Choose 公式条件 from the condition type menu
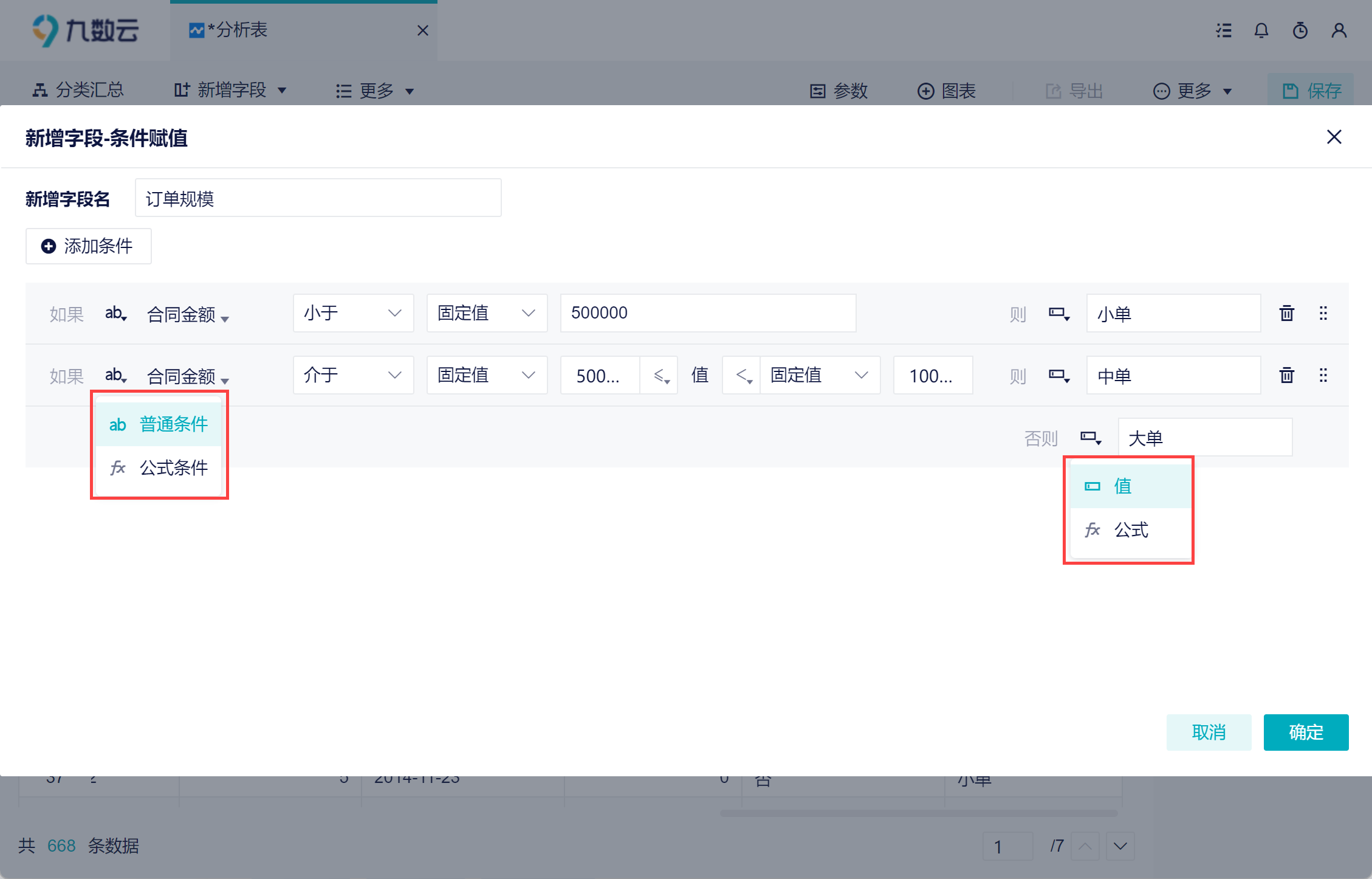Image resolution: width=1372 pixels, height=879 pixels. 159,467
